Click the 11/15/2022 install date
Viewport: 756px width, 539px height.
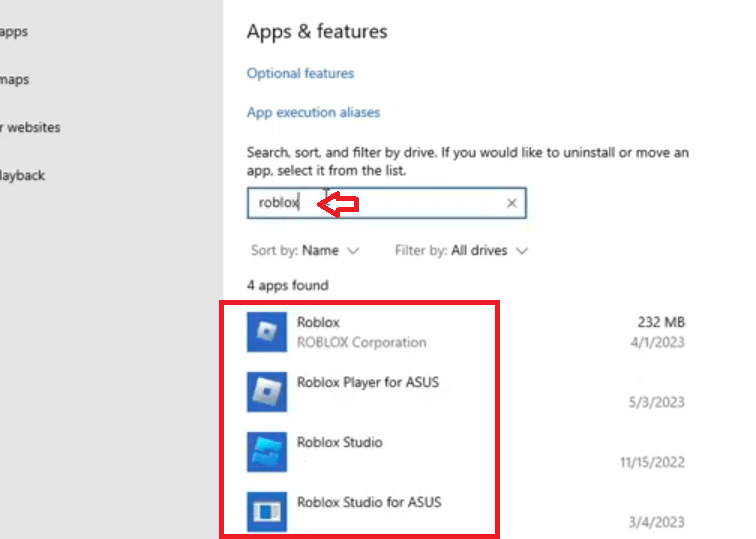(x=652, y=462)
